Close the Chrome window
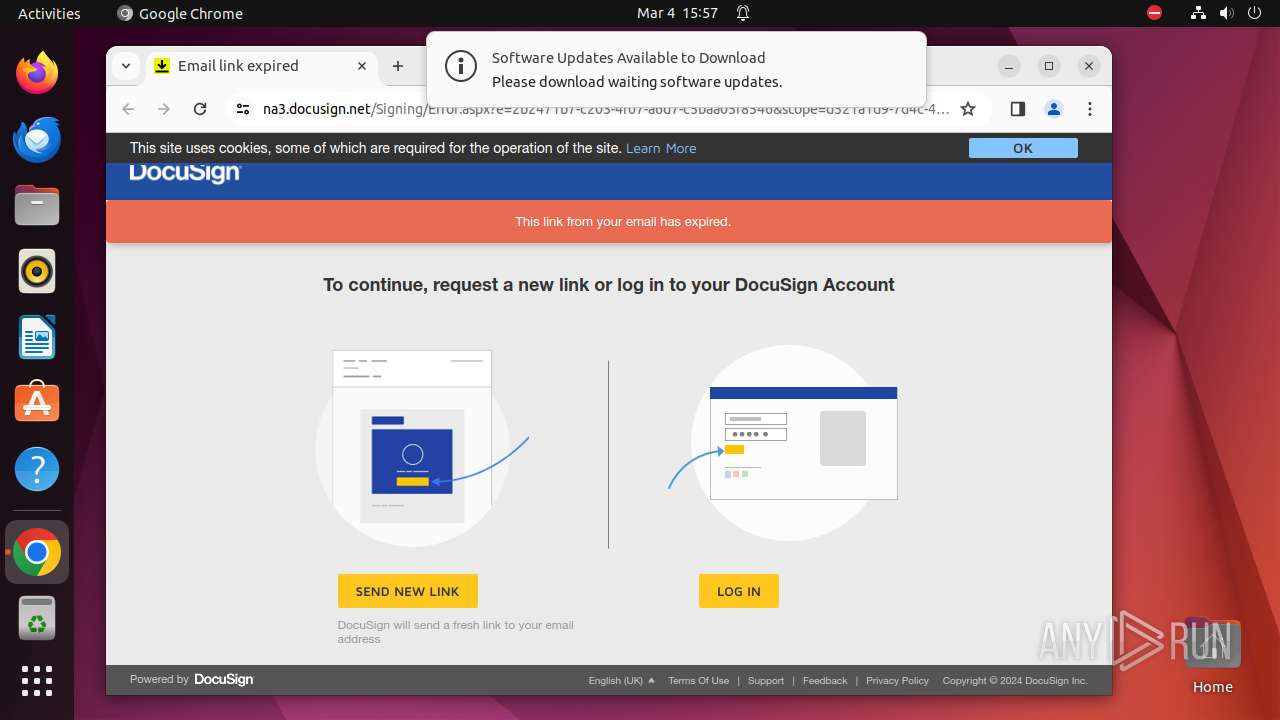This screenshot has width=1280, height=720. (1089, 66)
